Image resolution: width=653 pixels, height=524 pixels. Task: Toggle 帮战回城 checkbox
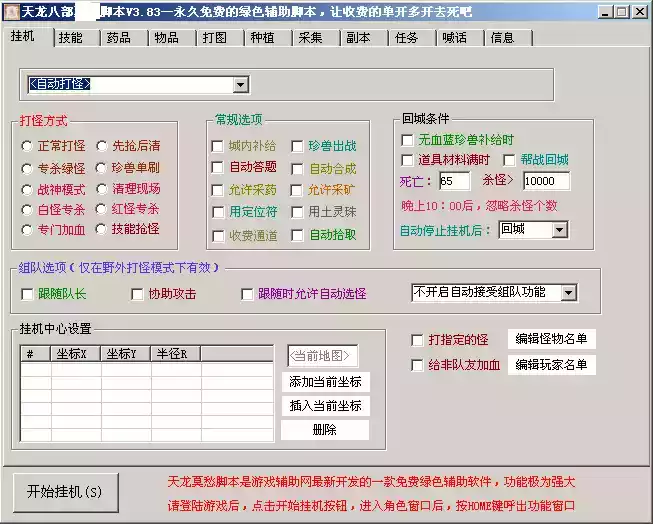point(509,160)
